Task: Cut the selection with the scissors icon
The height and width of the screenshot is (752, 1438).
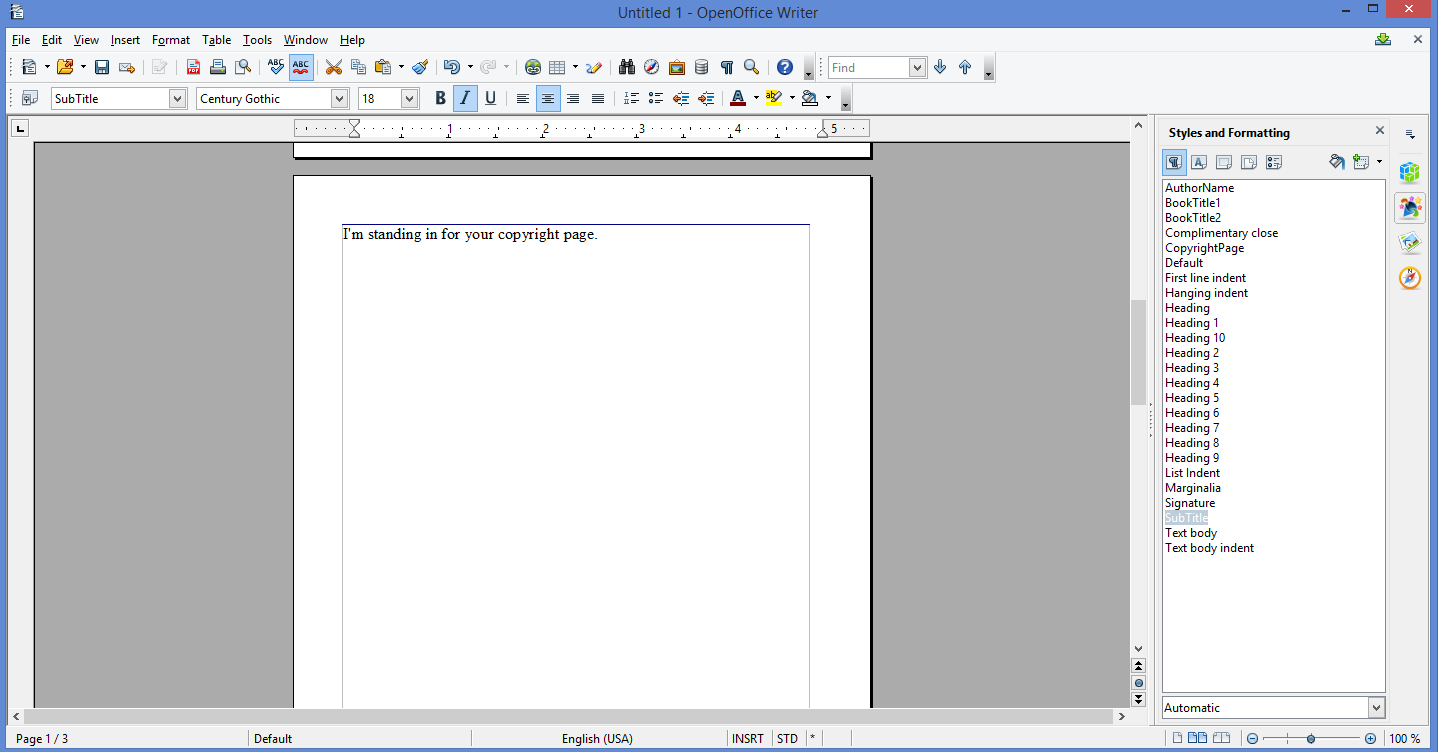Action: coord(334,67)
